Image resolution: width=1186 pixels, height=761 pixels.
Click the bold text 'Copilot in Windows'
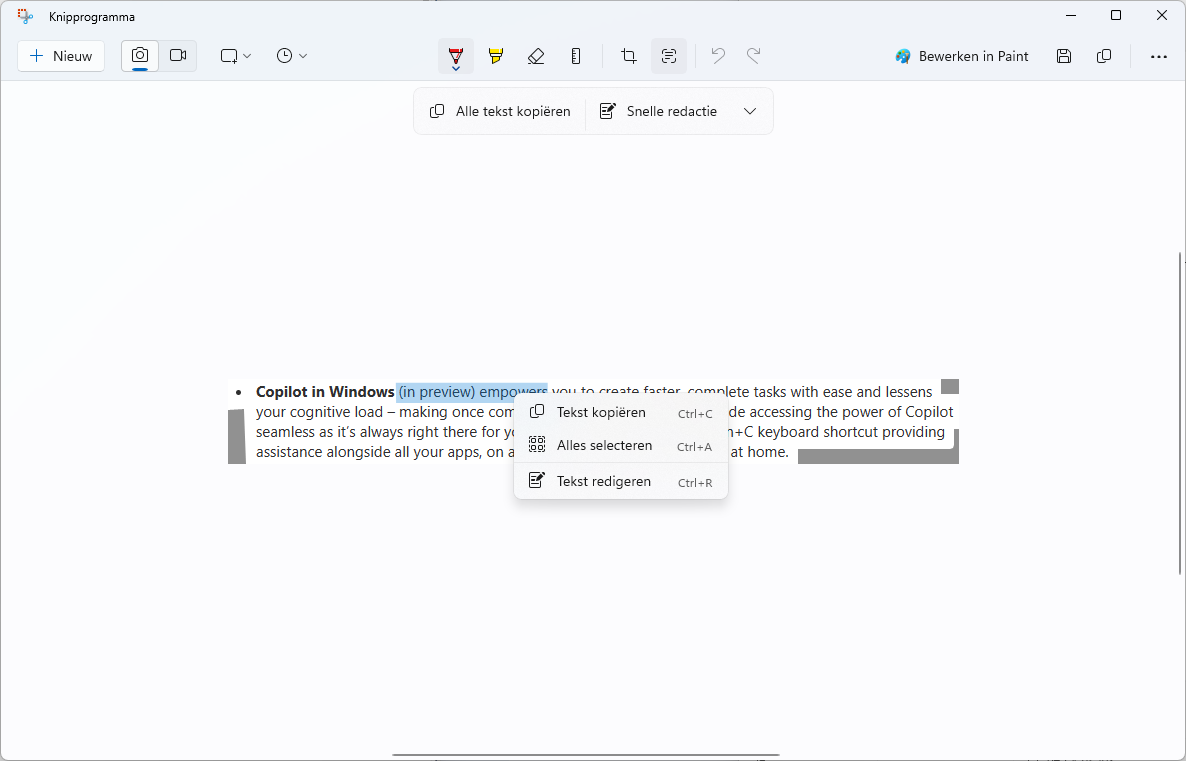[325, 392]
